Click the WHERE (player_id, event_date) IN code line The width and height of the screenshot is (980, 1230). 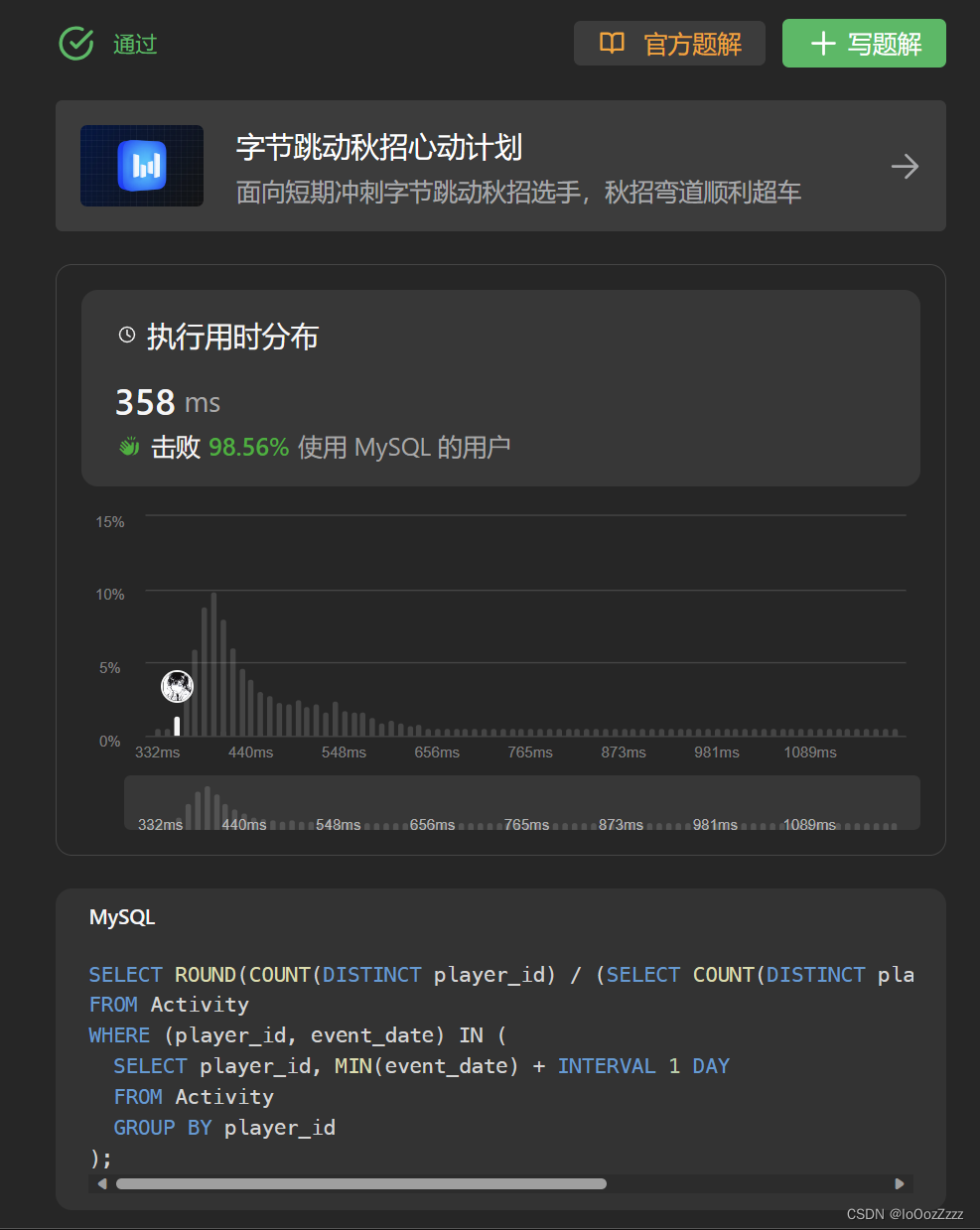[298, 1035]
